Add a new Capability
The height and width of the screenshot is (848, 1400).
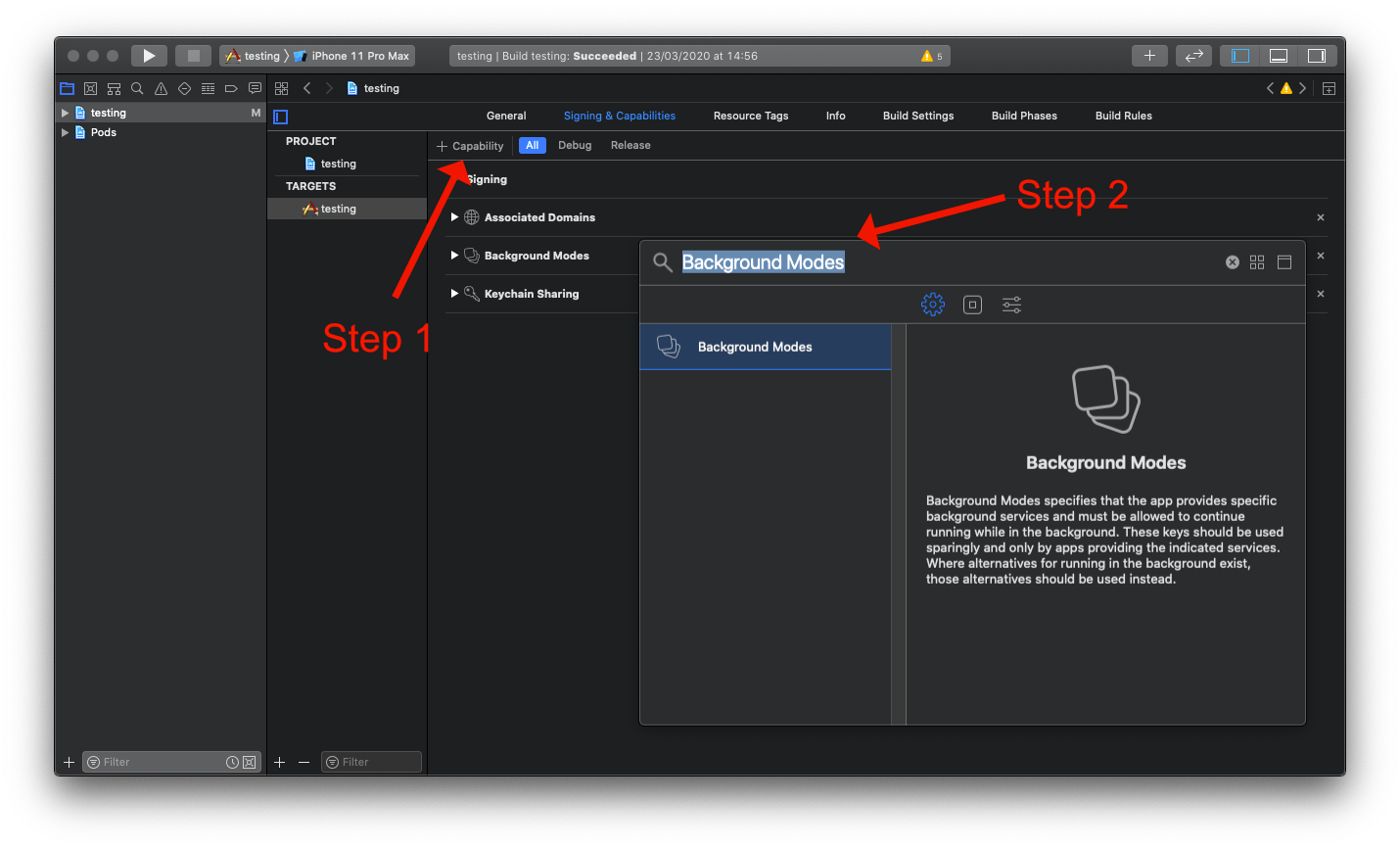[470, 146]
